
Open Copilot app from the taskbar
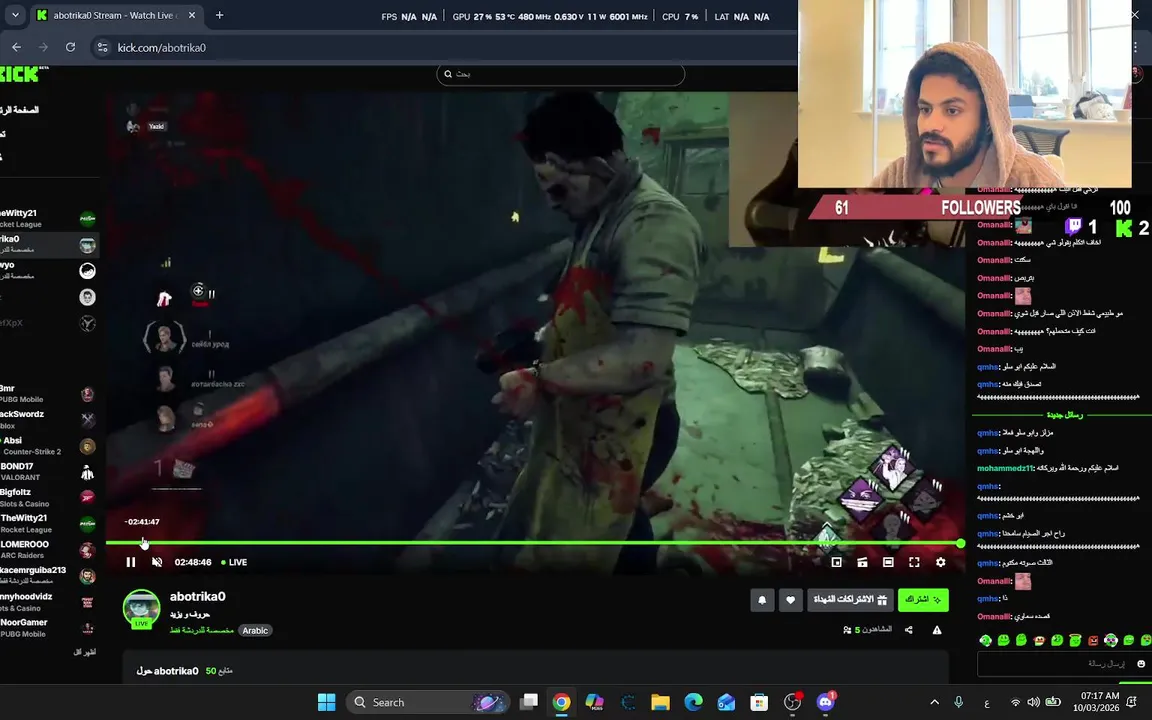pos(594,702)
